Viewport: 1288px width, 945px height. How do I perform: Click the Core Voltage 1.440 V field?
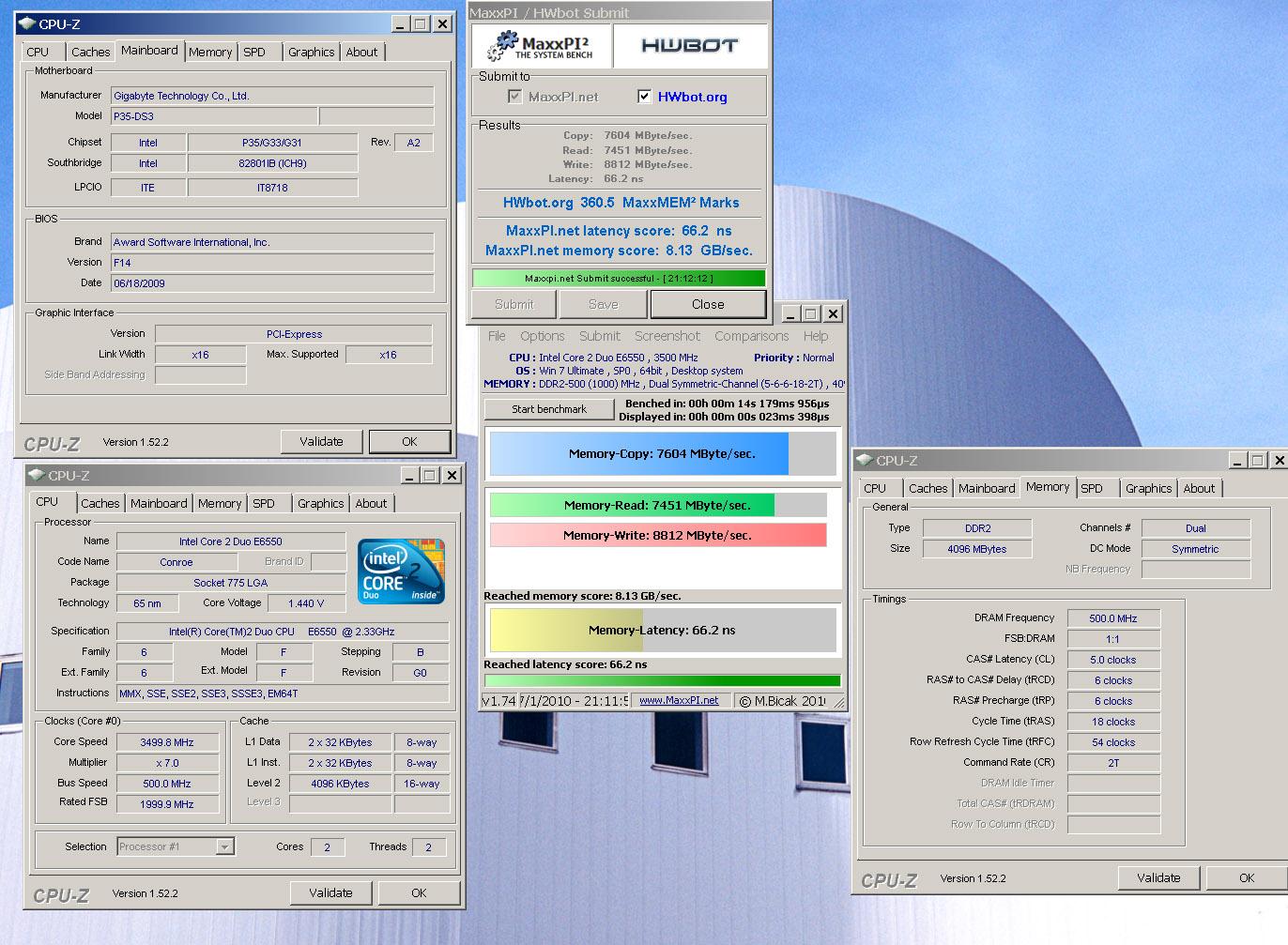(x=306, y=603)
